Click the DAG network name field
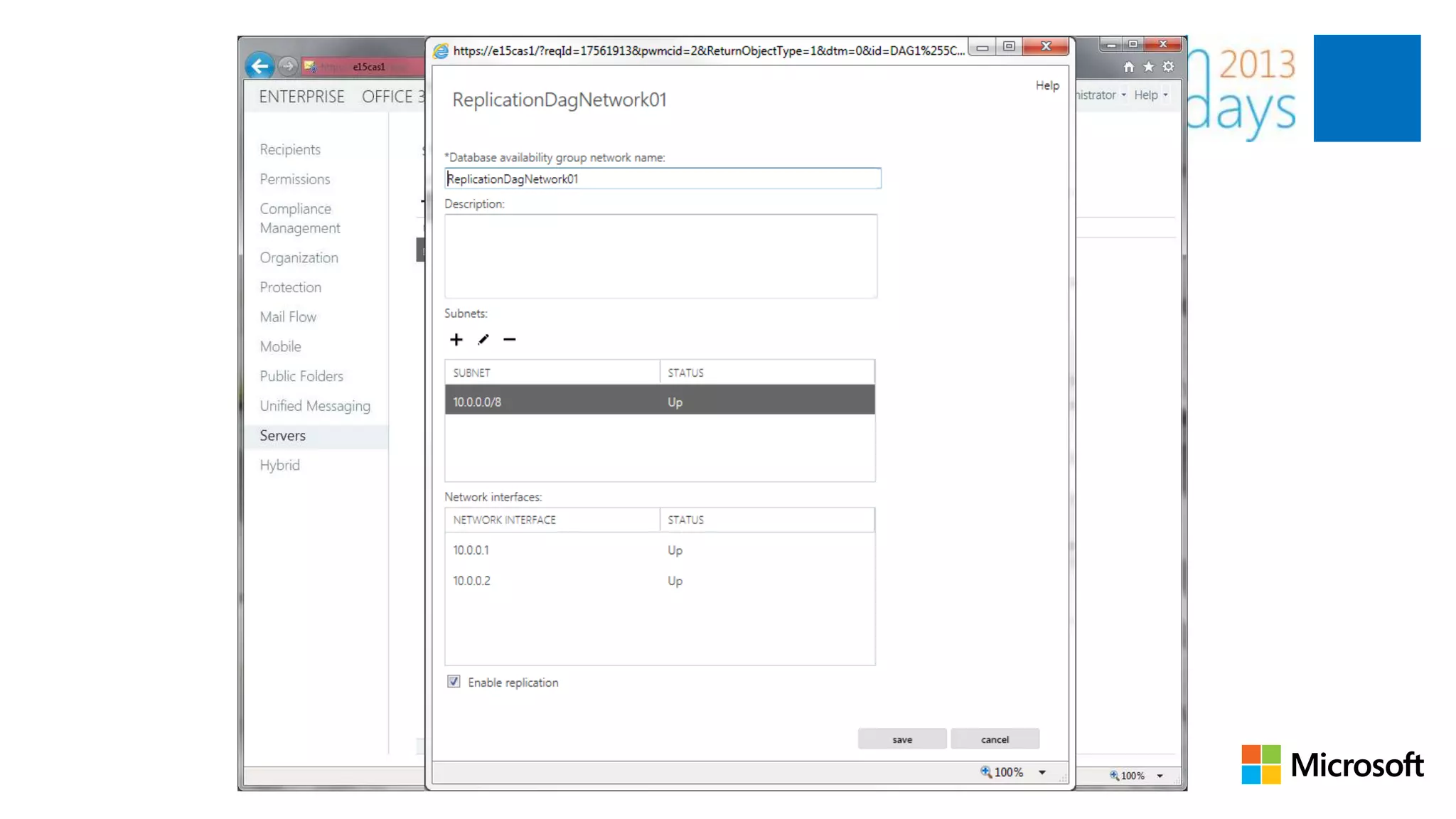The height and width of the screenshot is (819, 1456). point(663,179)
